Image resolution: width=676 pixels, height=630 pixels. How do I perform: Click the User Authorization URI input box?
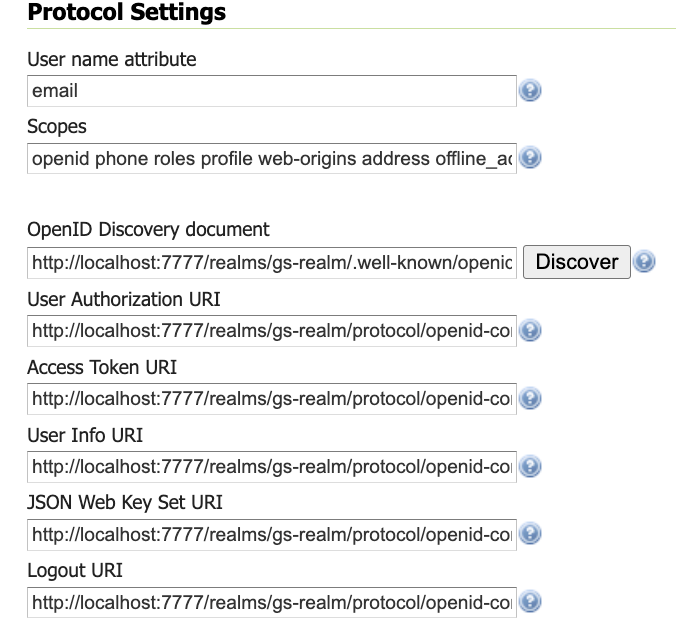[272, 330]
